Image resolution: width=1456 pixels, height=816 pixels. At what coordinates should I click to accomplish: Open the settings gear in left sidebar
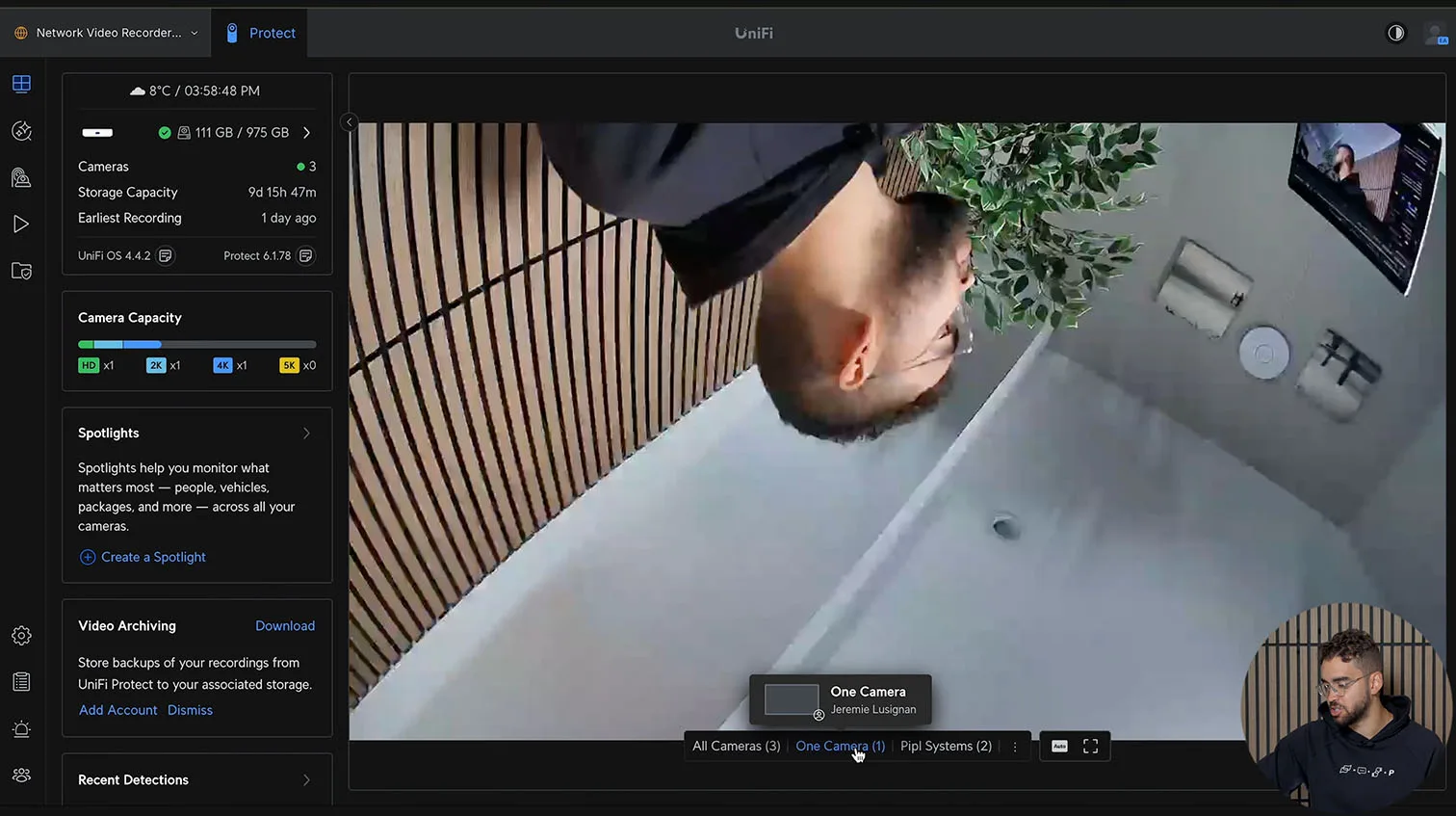coord(21,636)
